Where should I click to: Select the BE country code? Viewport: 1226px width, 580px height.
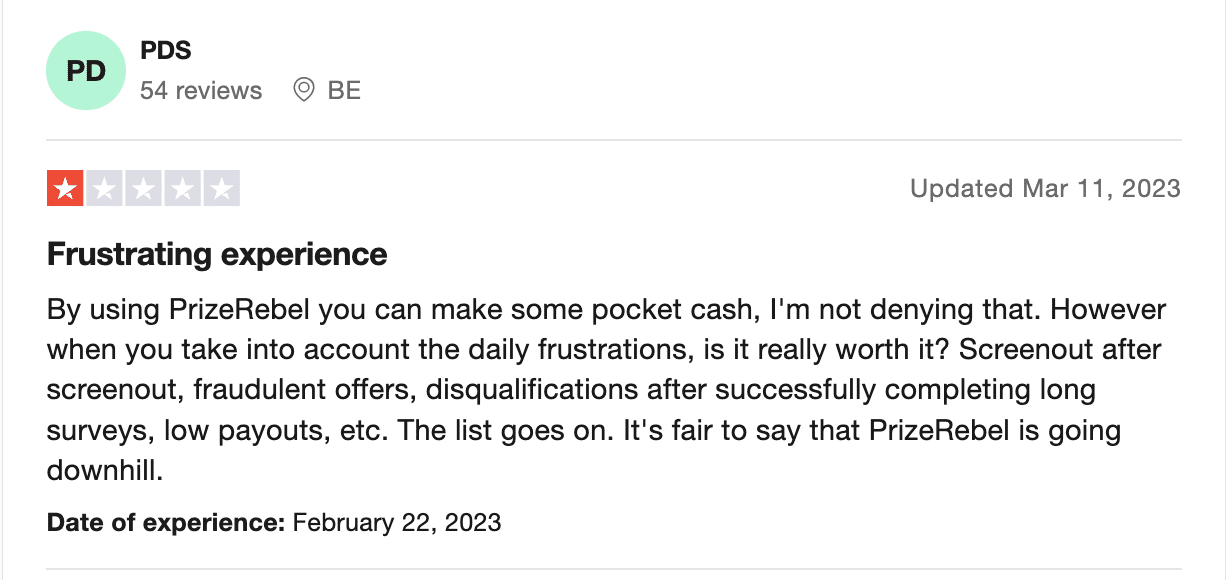point(344,91)
